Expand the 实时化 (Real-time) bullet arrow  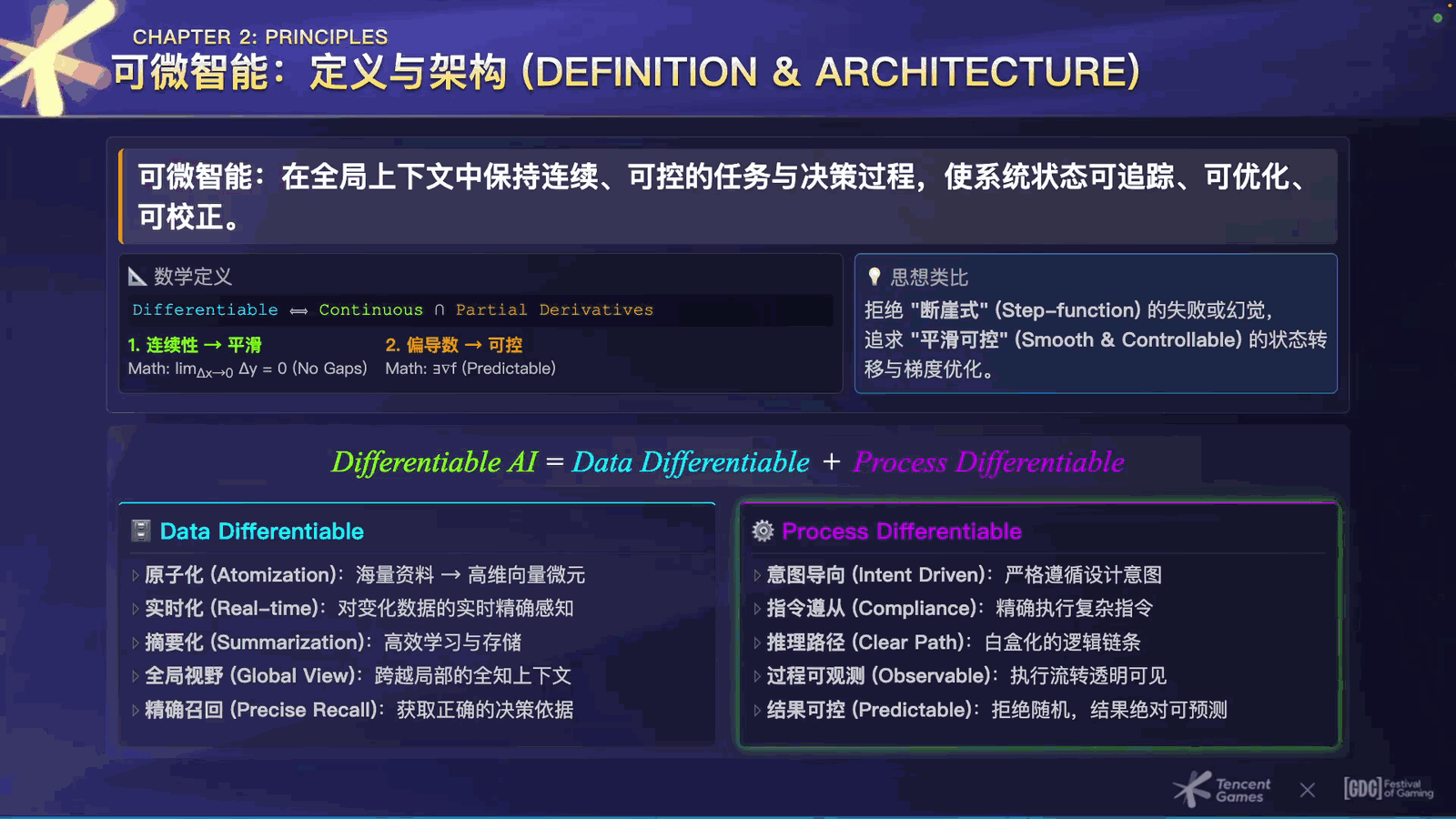click(x=136, y=609)
